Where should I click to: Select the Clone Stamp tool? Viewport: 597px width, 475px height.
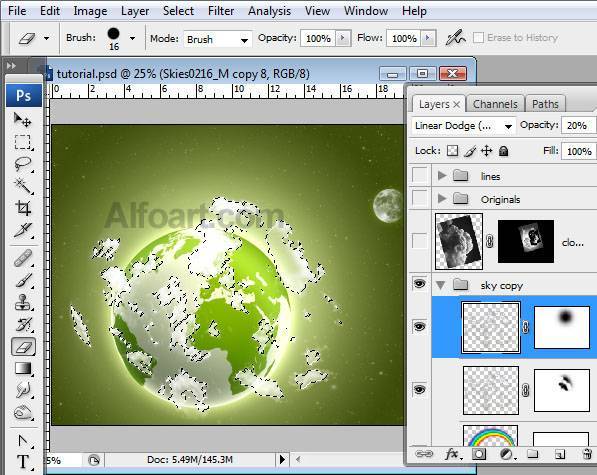click(x=22, y=303)
